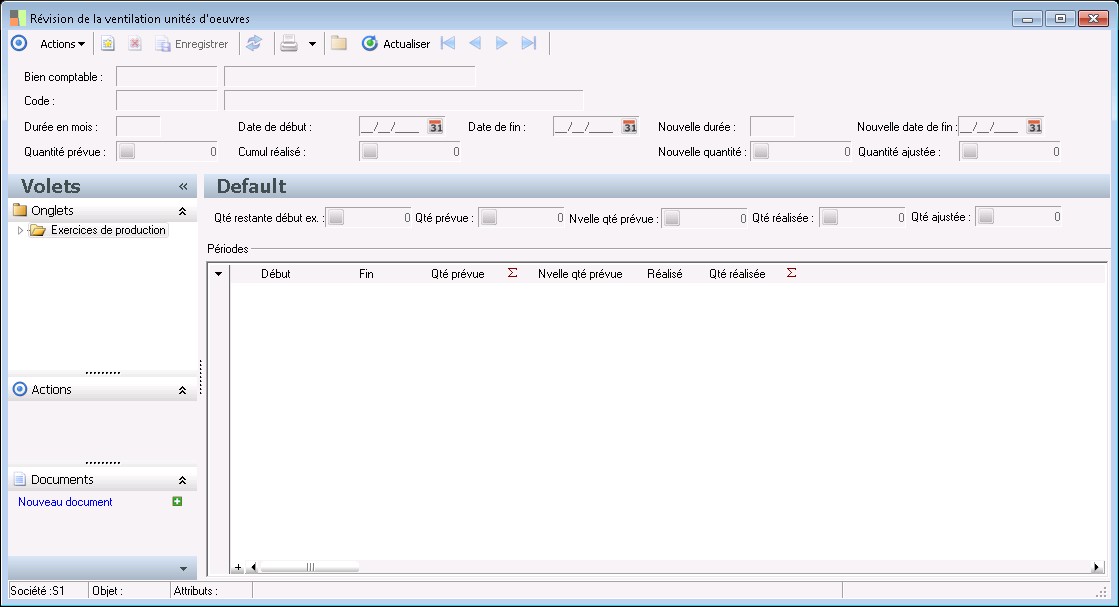Open calendar for Date de début
The width and height of the screenshot is (1119, 607).
[436, 127]
